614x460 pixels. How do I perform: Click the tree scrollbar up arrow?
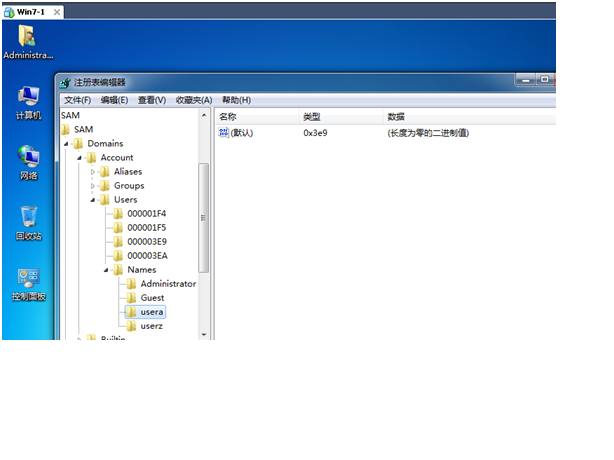tap(204, 115)
